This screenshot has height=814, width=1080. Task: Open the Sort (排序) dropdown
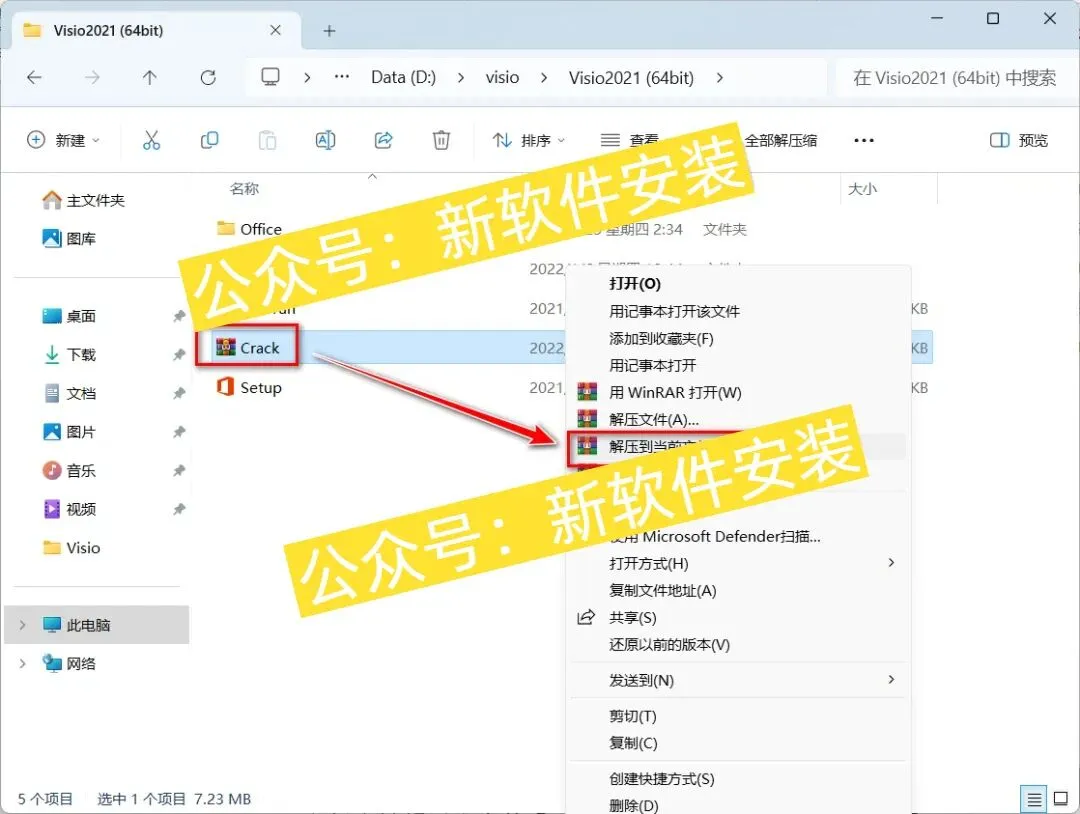tap(529, 140)
